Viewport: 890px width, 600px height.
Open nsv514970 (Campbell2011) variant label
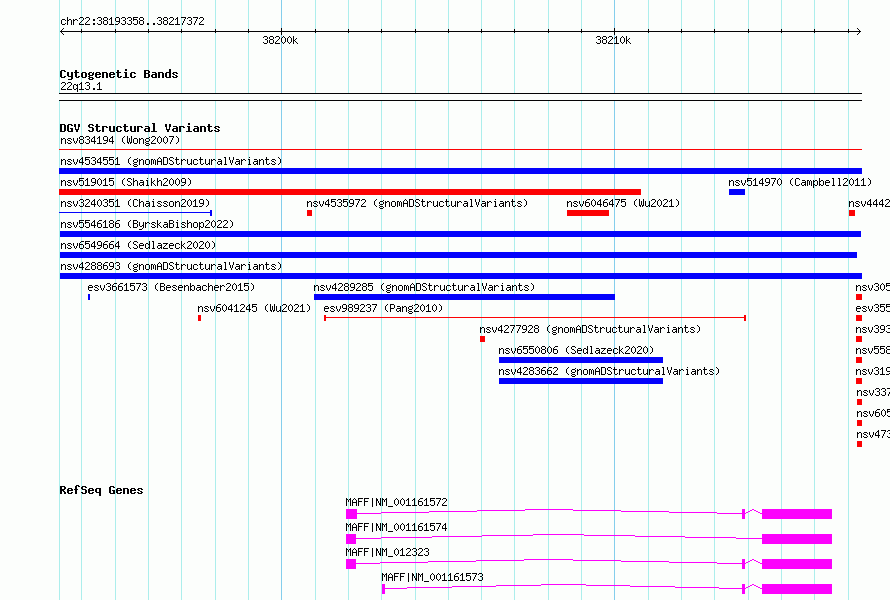[800, 182]
